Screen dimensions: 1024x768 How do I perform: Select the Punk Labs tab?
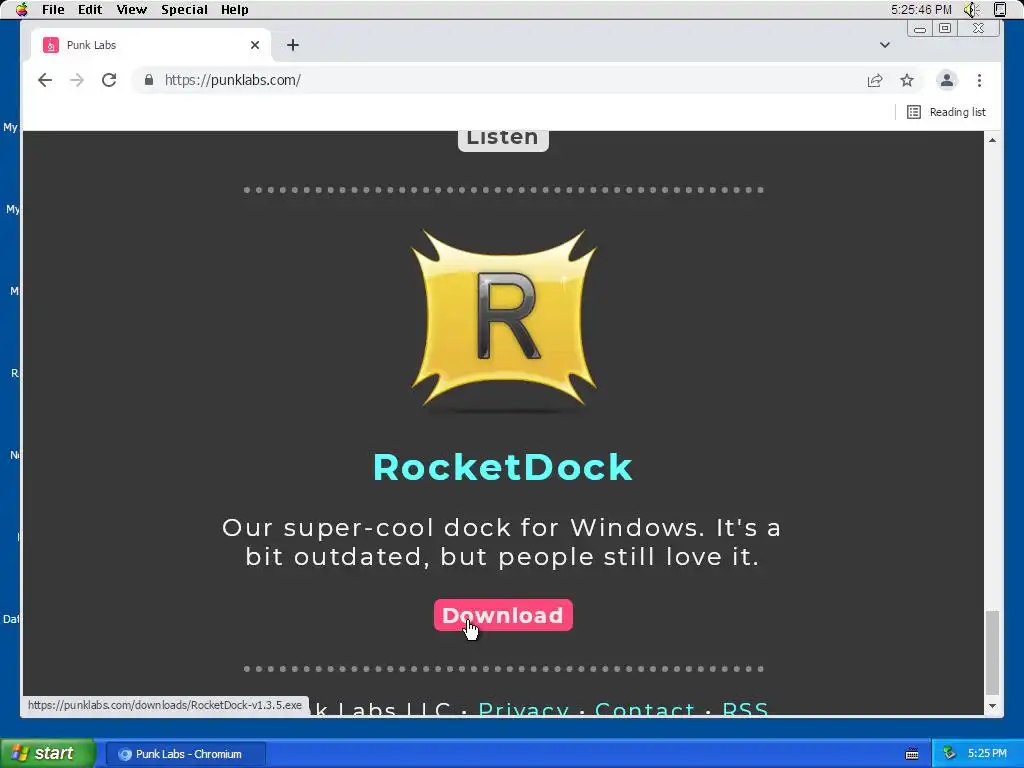pos(151,45)
